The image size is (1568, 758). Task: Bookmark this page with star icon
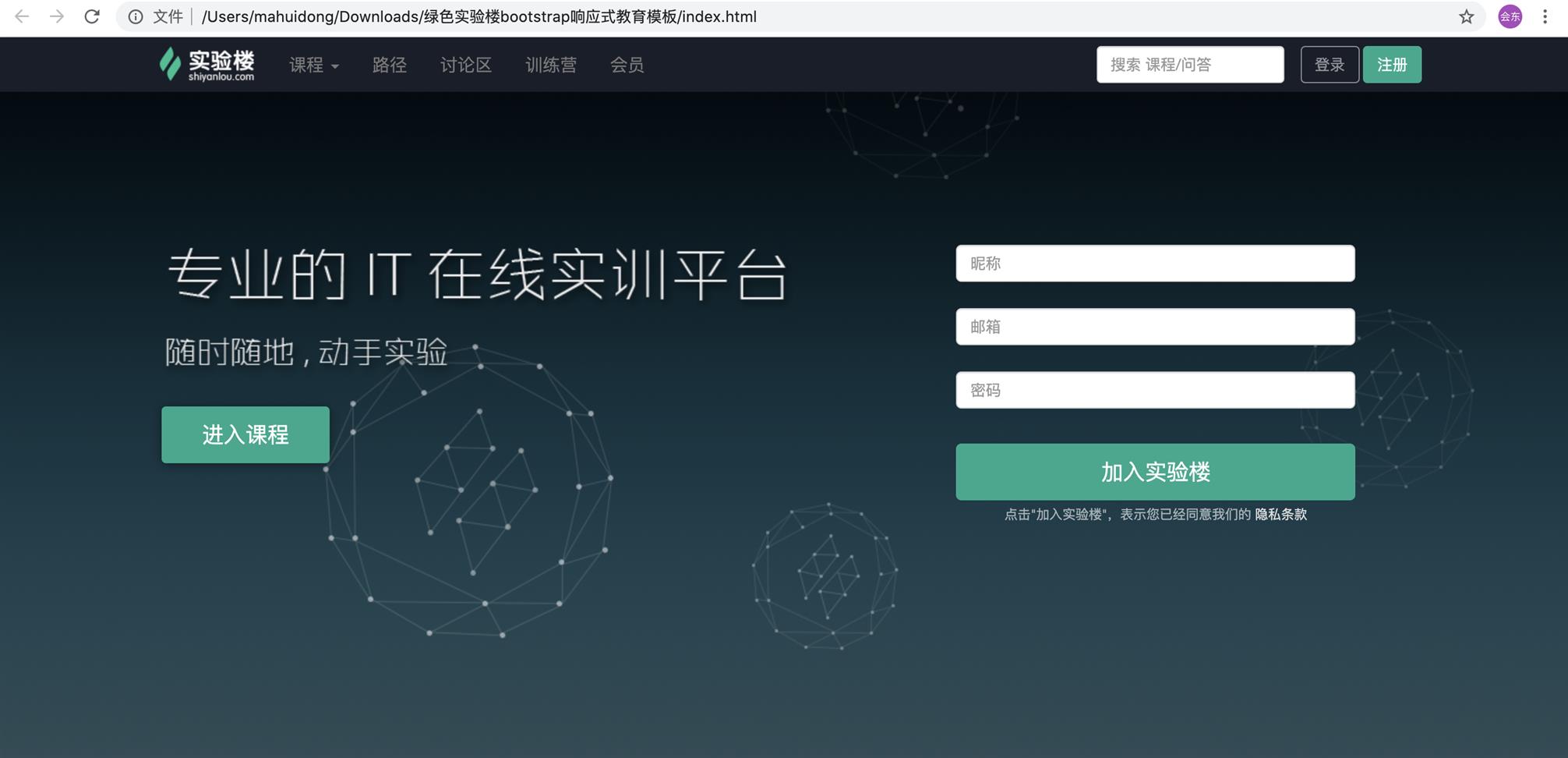pyautogui.click(x=1466, y=16)
